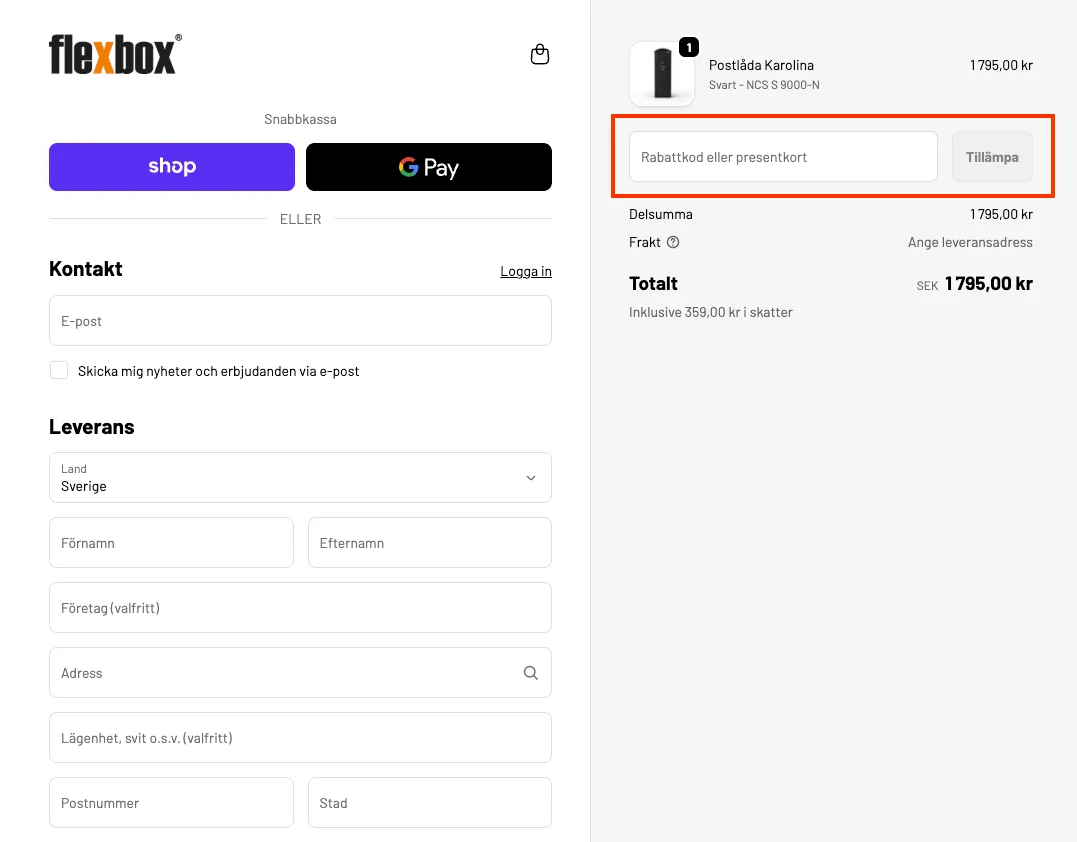Click the quantity badge on the product image
This screenshot has width=1077, height=842.
(688, 45)
